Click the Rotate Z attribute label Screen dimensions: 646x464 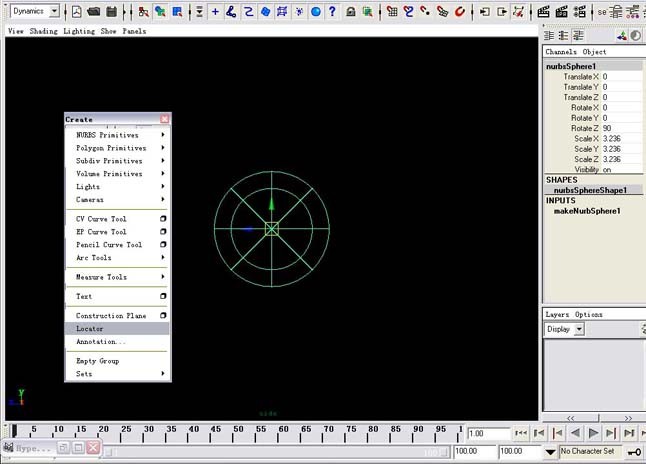pyautogui.click(x=585, y=129)
